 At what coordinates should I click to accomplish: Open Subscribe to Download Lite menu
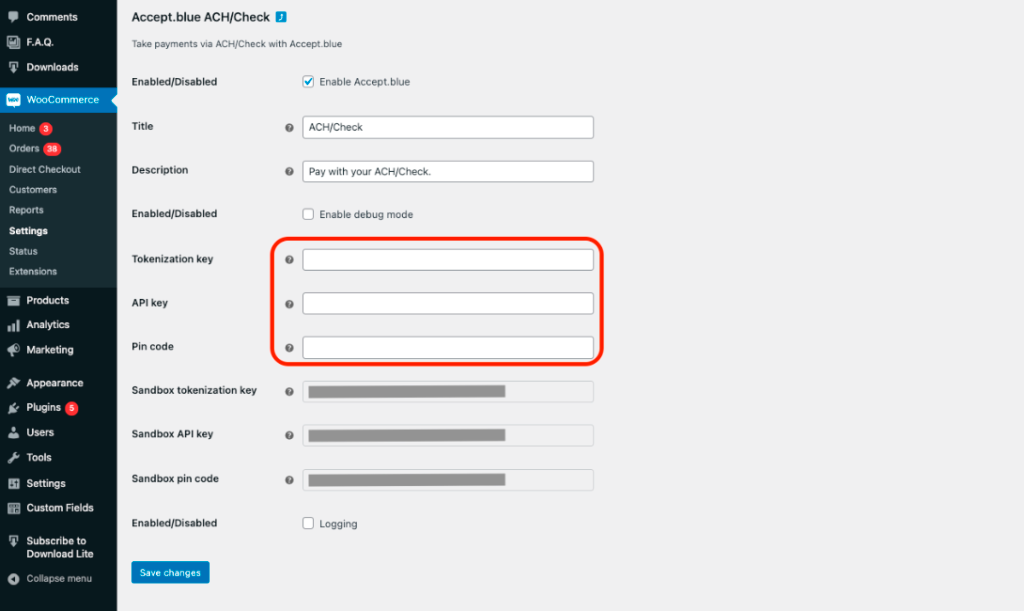(58, 547)
